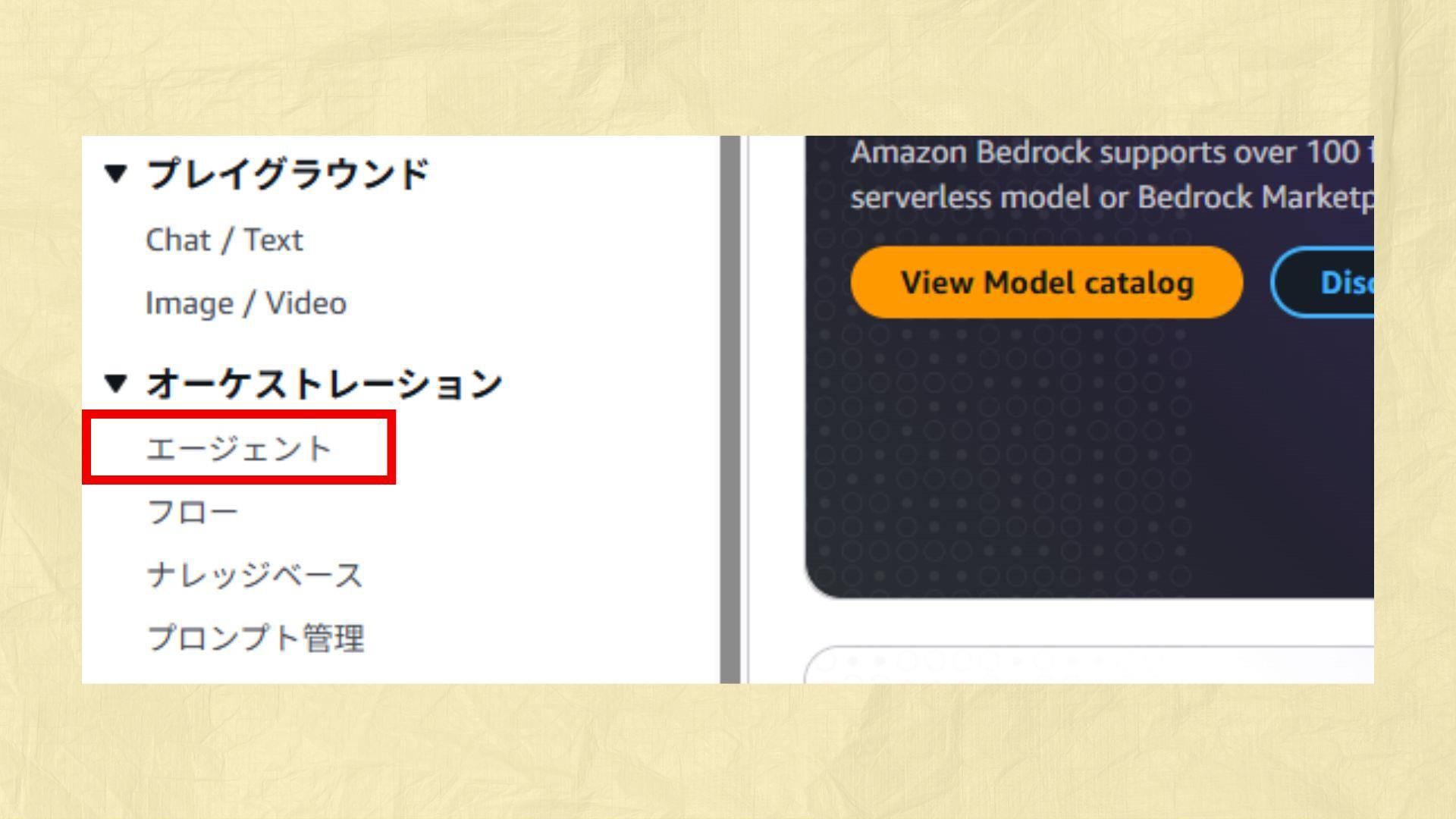Open プロンプト管理 in sidebar

(256, 638)
